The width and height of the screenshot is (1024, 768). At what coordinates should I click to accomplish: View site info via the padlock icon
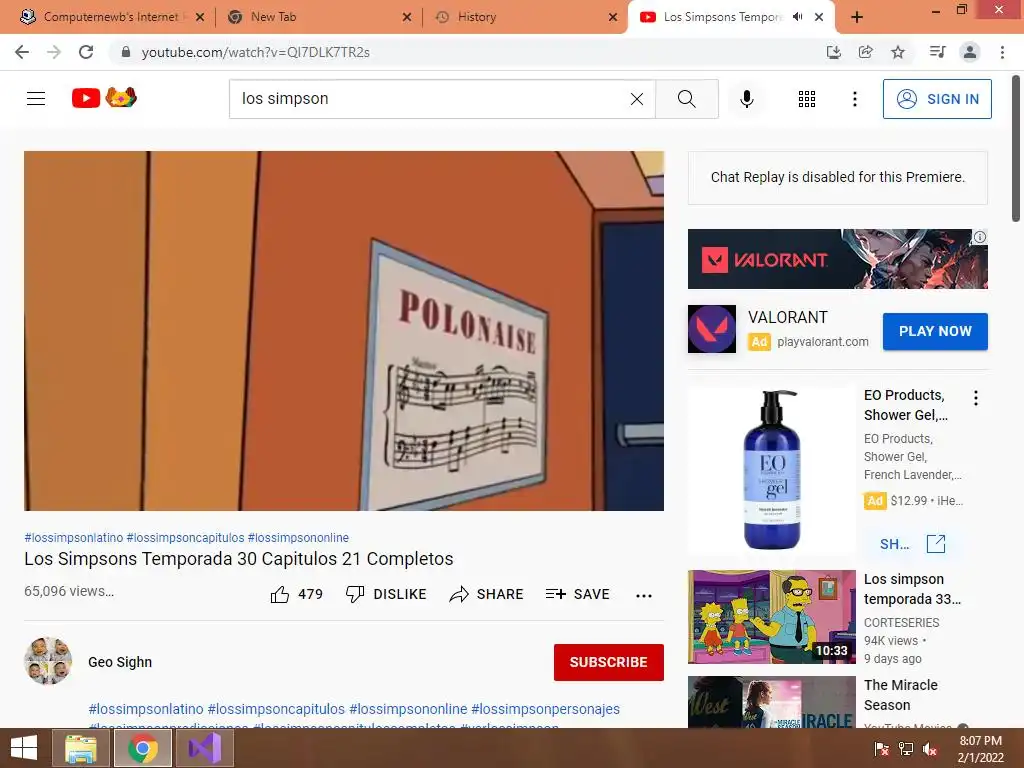click(125, 52)
